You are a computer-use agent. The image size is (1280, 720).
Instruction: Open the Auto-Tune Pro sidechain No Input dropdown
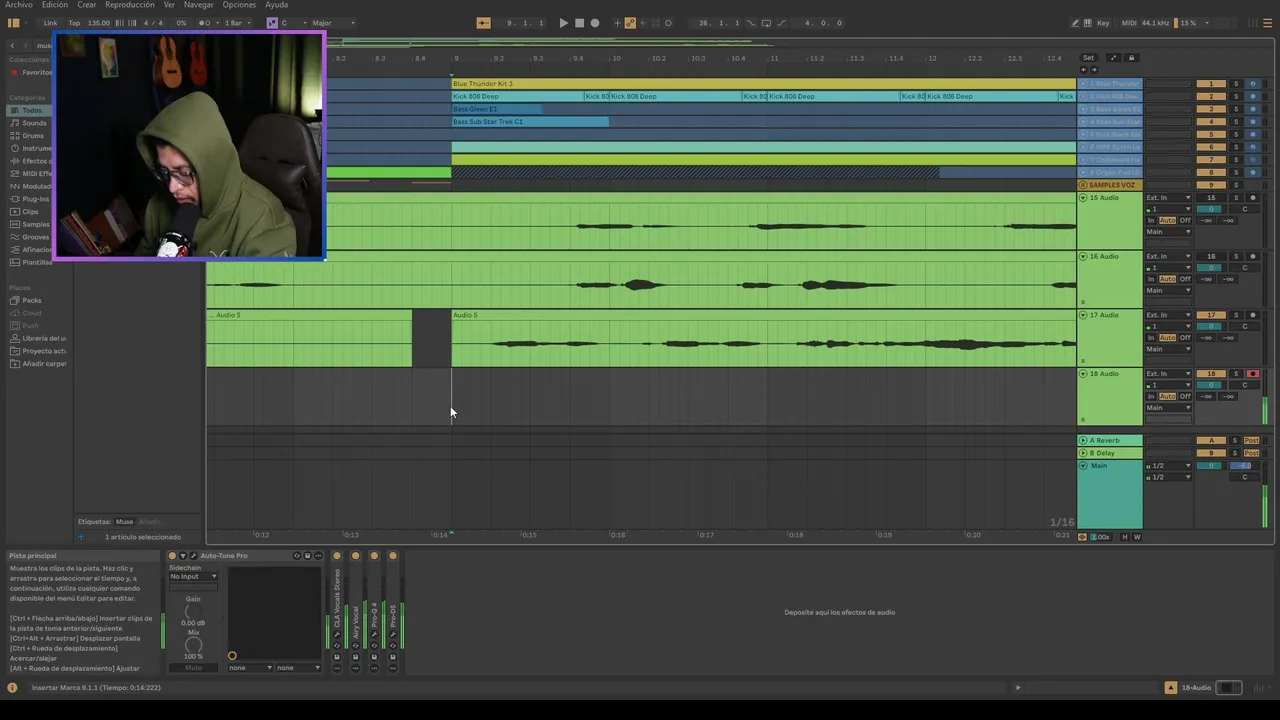tap(193, 577)
